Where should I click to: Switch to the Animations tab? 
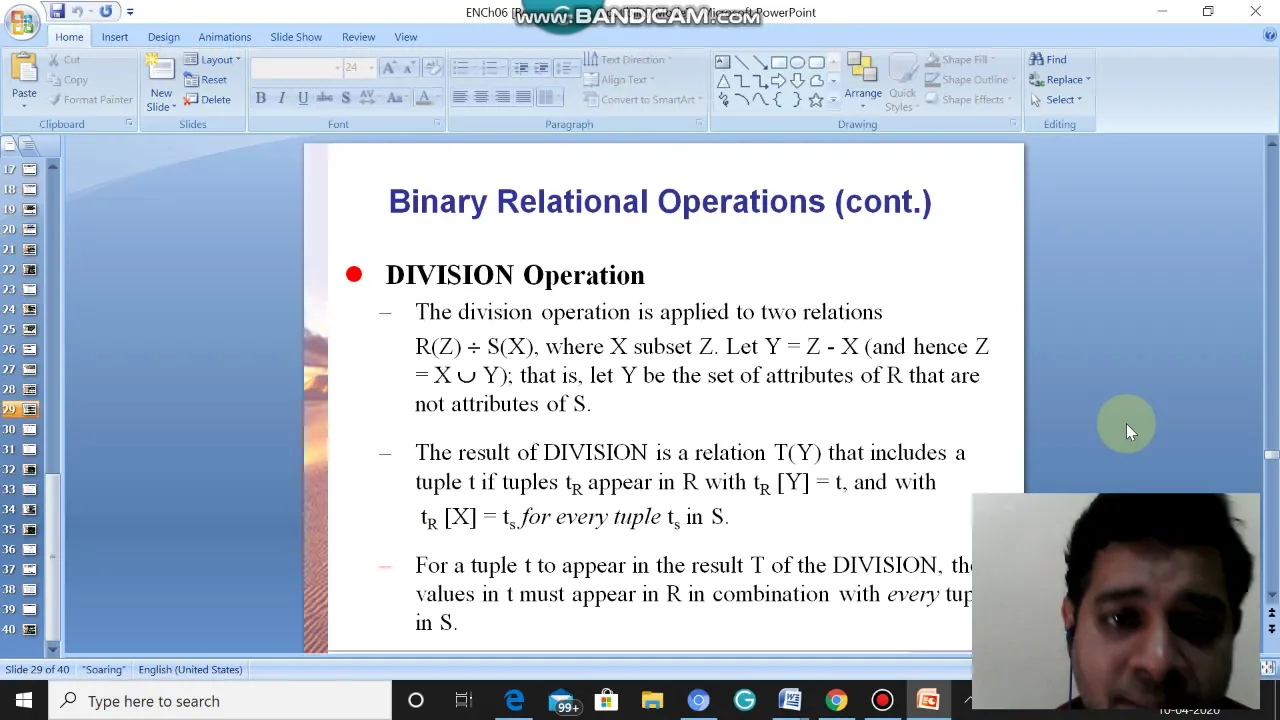click(x=224, y=37)
